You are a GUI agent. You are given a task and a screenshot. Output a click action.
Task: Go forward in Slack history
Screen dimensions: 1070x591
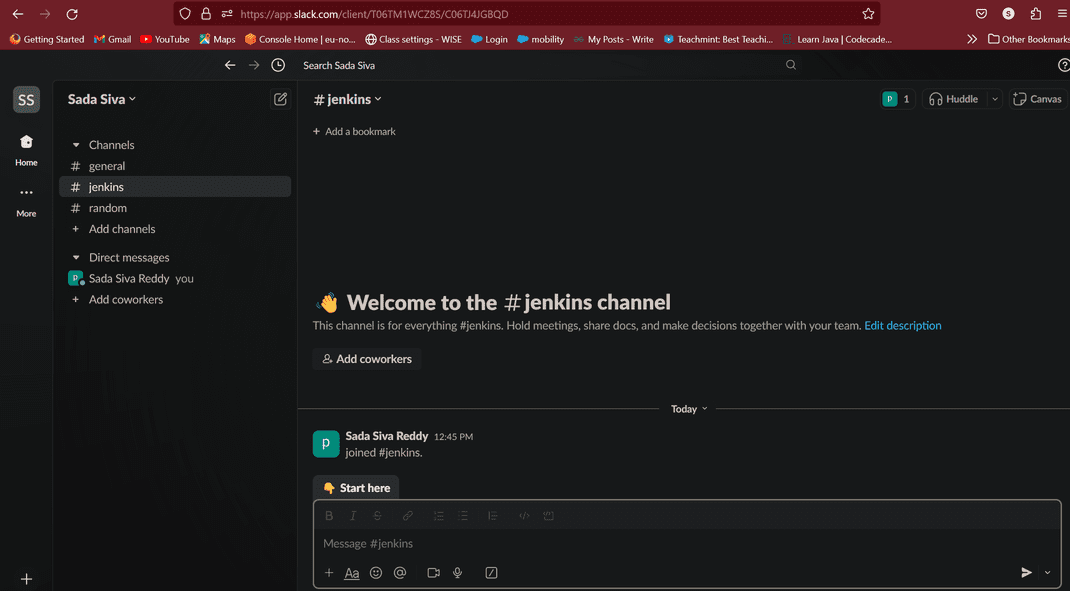click(254, 65)
